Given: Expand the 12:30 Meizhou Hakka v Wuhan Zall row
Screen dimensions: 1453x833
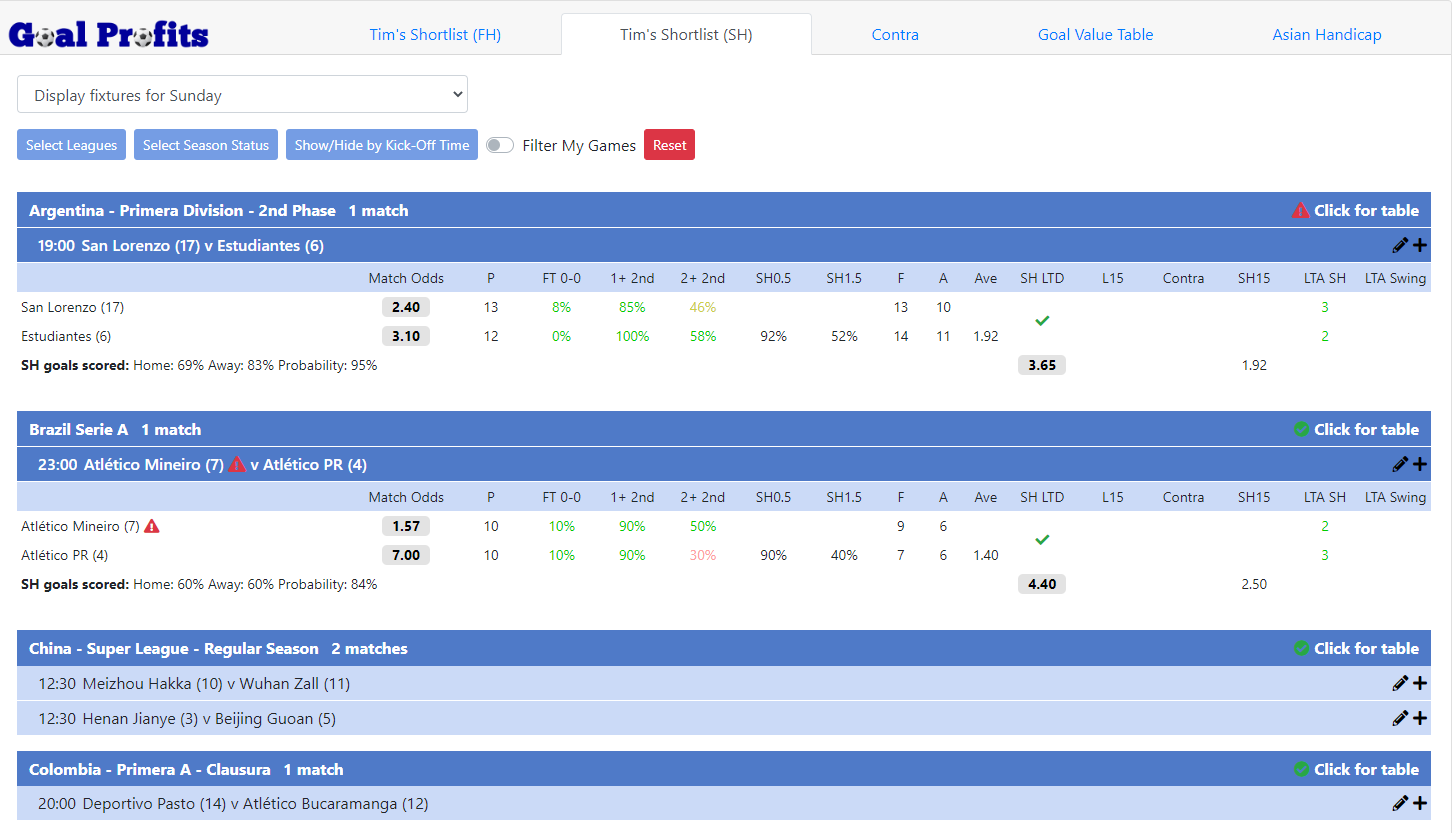Looking at the screenshot, I should pos(724,683).
